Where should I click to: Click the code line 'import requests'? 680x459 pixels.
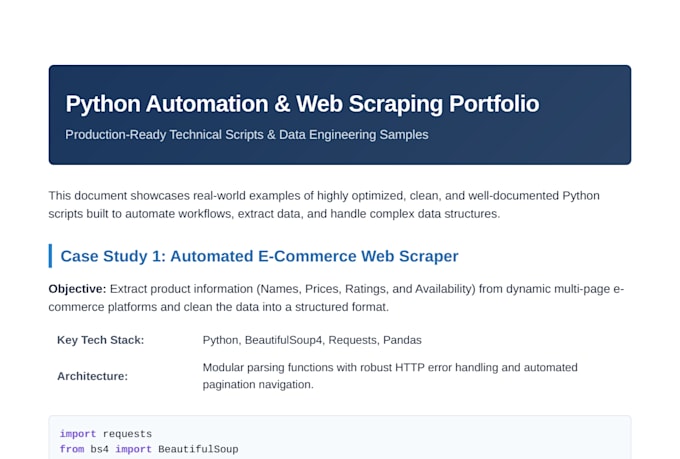click(106, 434)
